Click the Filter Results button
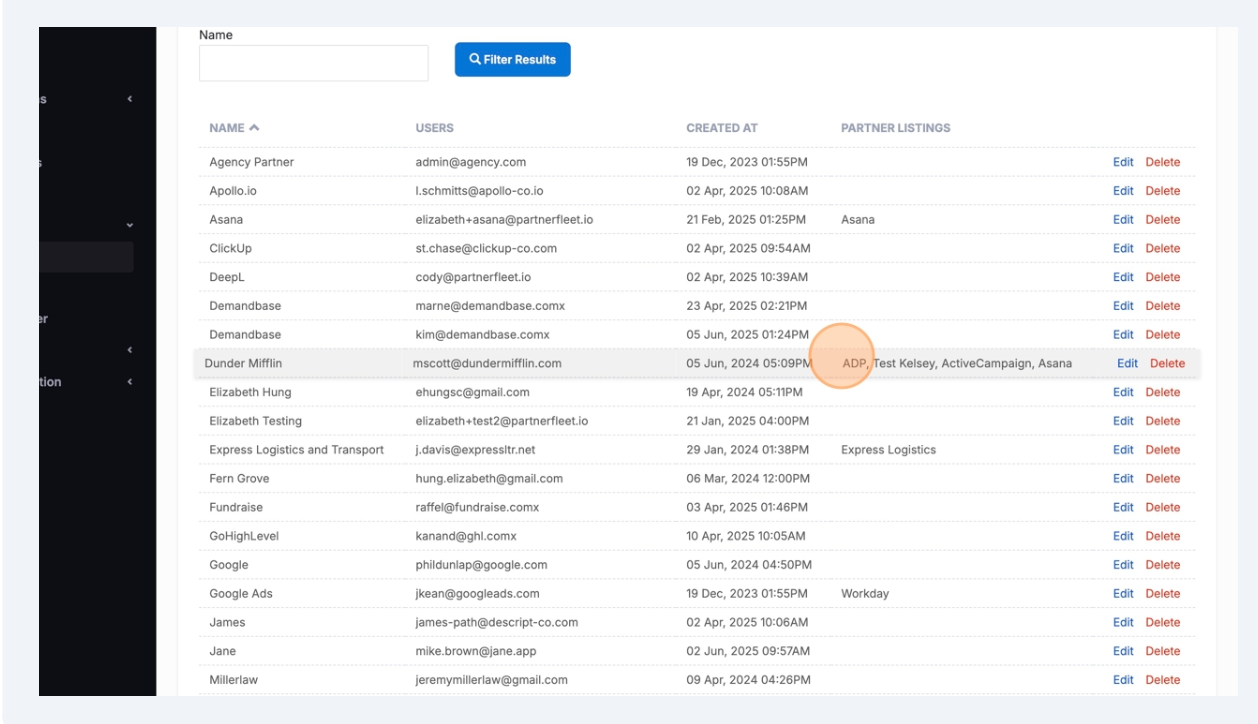The width and height of the screenshot is (1258, 724). coord(512,60)
